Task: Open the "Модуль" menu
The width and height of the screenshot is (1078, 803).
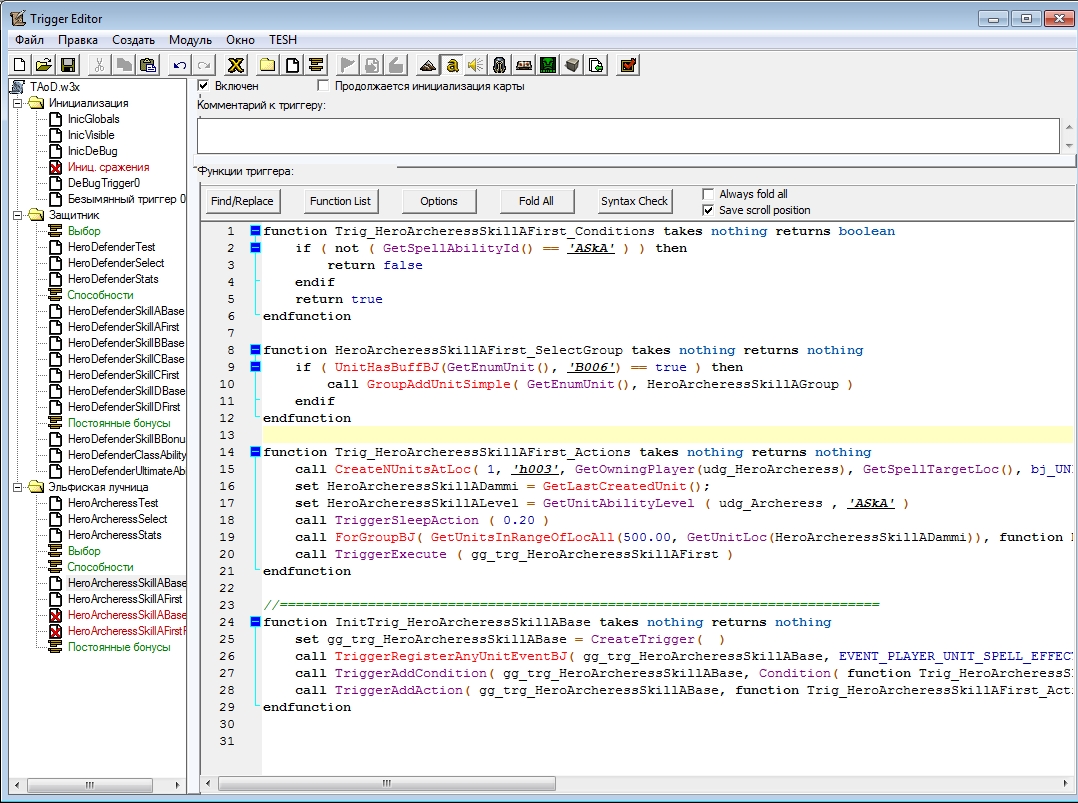Action: 190,40
